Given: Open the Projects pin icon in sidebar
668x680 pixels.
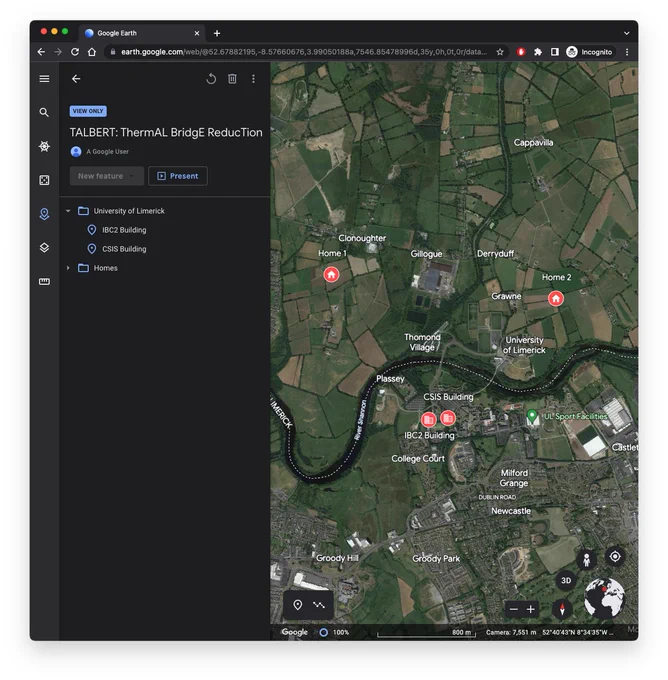Looking at the screenshot, I should [x=44, y=214].
